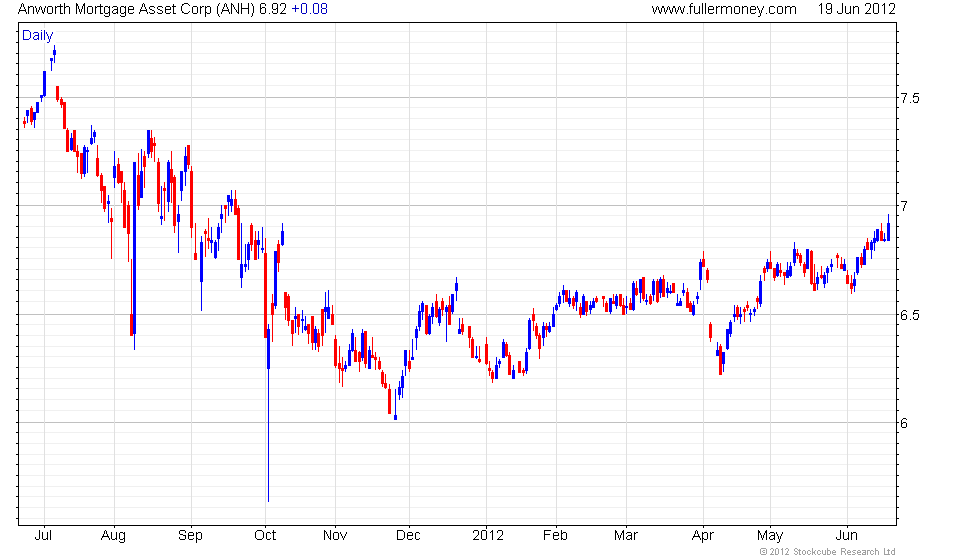The height and width of the screenshot is (560, 980).
Task: Select the 19 Jun 2012 date text
Action: tap(856, 9)
